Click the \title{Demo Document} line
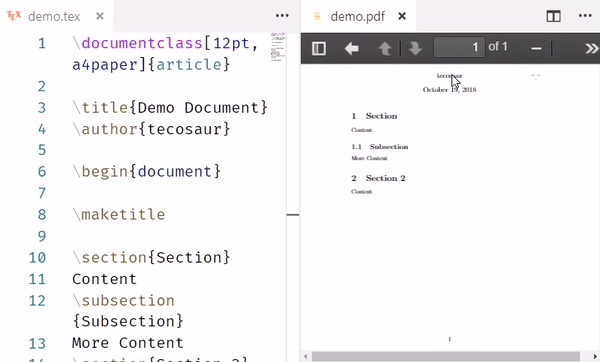The width and height of the screenshot is (600, 362). (x=170, y=108)
